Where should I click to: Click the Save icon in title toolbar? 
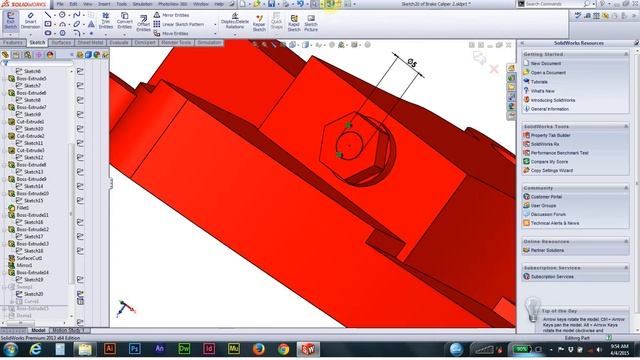click(x=271, y=4)
